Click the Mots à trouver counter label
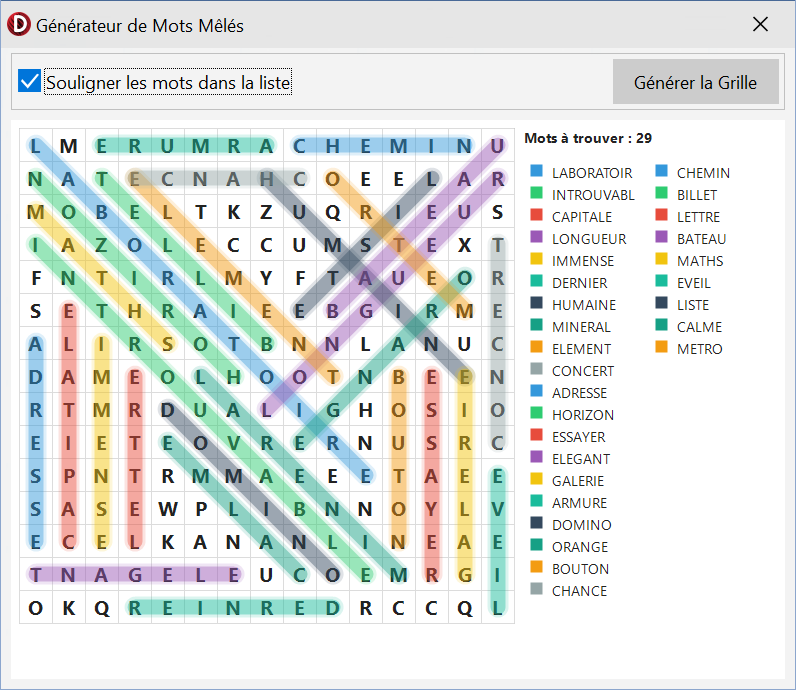Viewport: 796px width, 690px height. click(x=588, y=138)
